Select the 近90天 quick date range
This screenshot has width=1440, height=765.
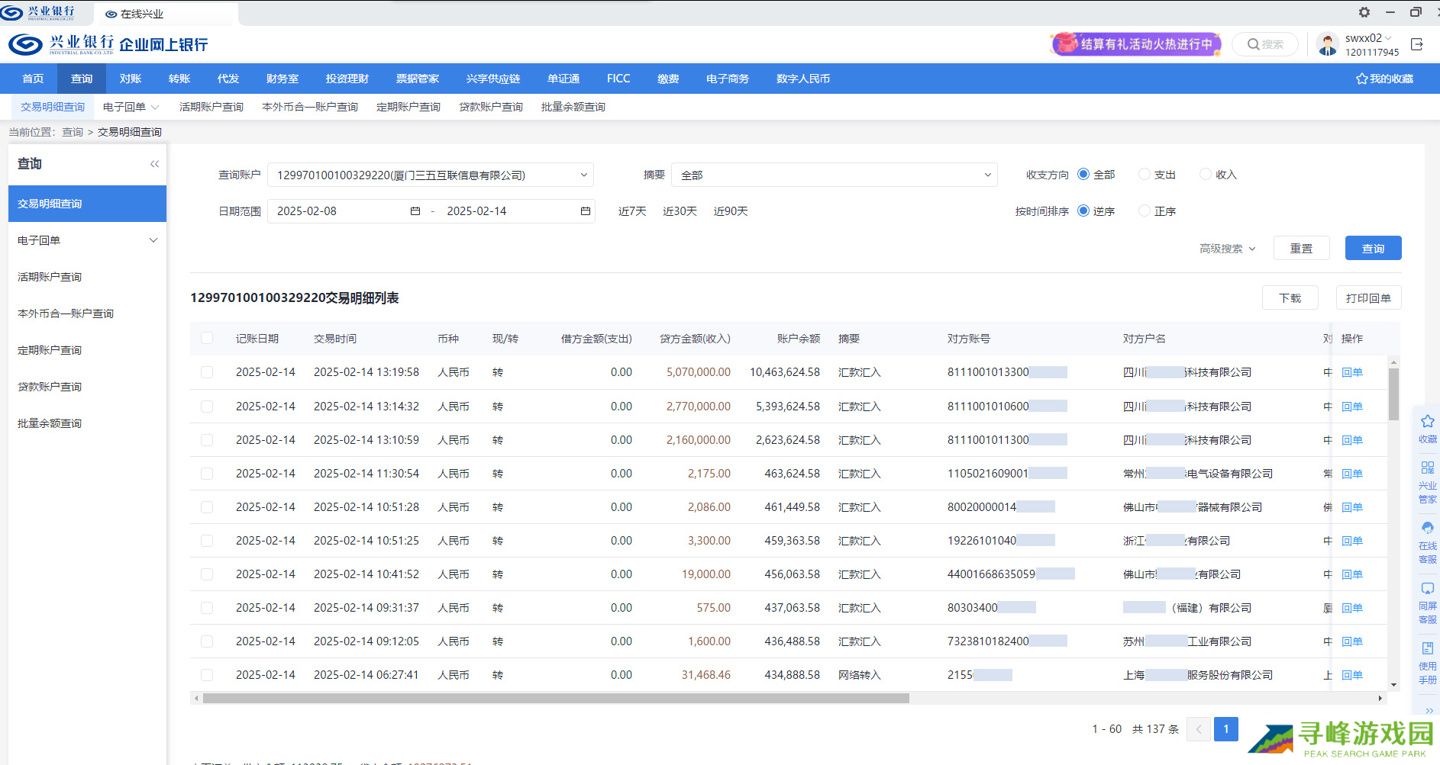(x=730, y=211)
